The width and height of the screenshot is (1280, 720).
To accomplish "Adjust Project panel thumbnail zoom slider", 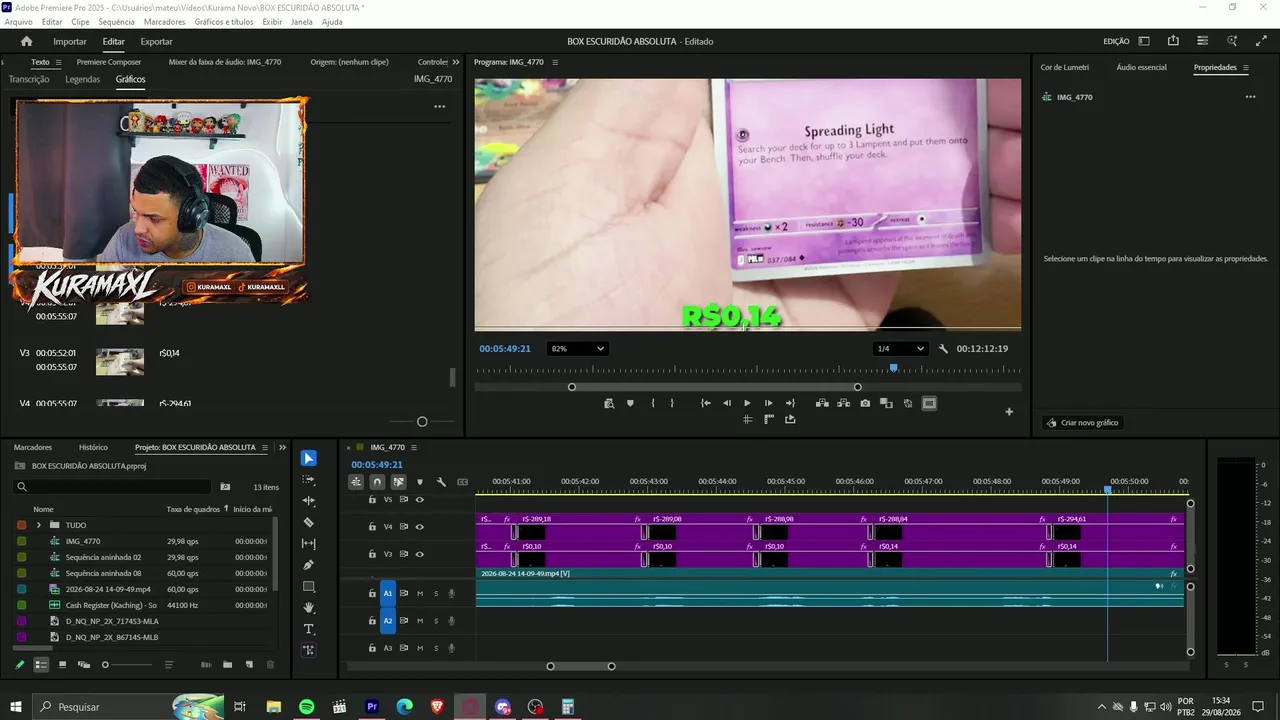I will [105, 665].
